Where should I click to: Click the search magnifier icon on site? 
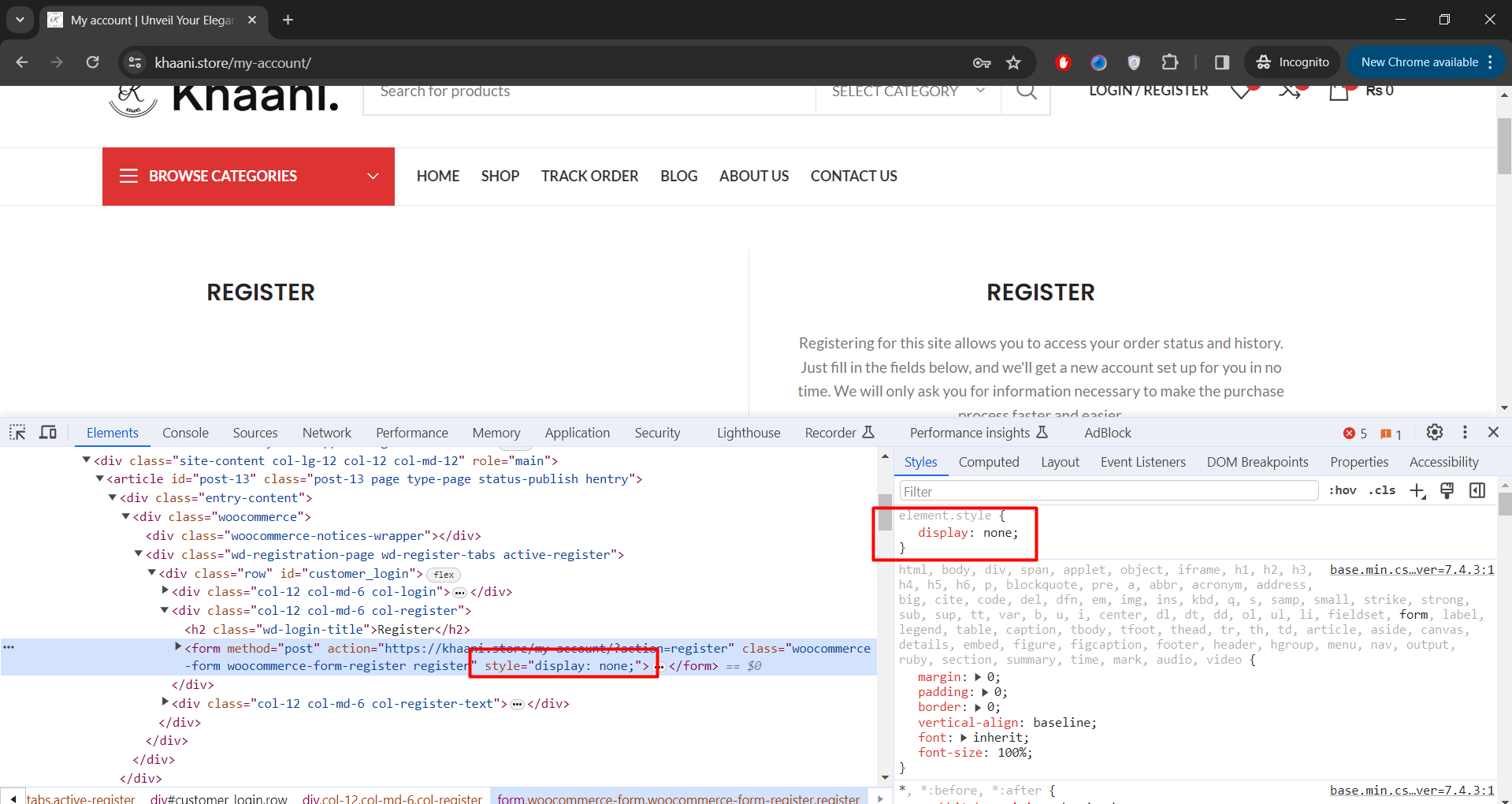tap(1026, 91)
